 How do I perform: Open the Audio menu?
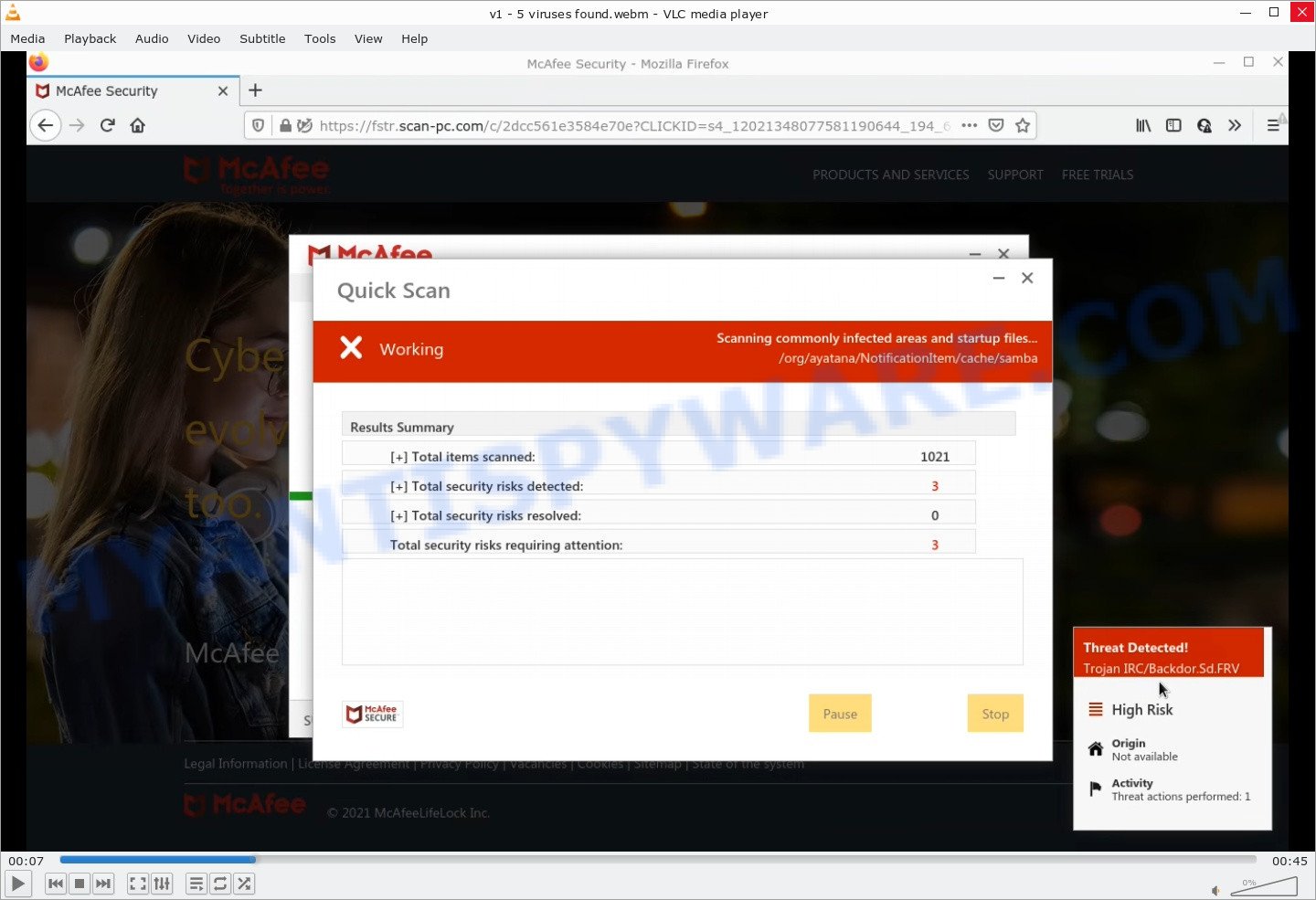152,38
